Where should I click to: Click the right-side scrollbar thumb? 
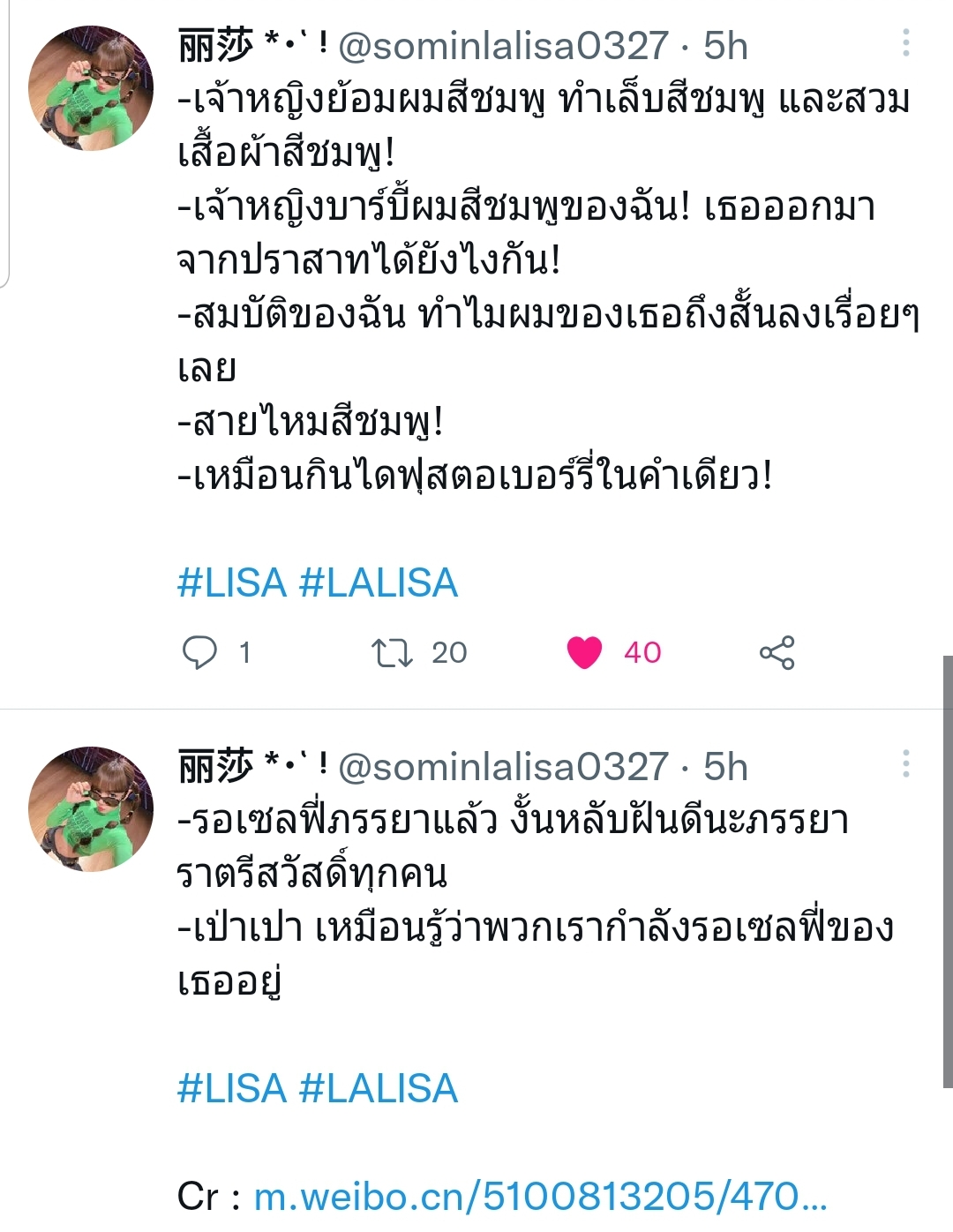point(948,872)
